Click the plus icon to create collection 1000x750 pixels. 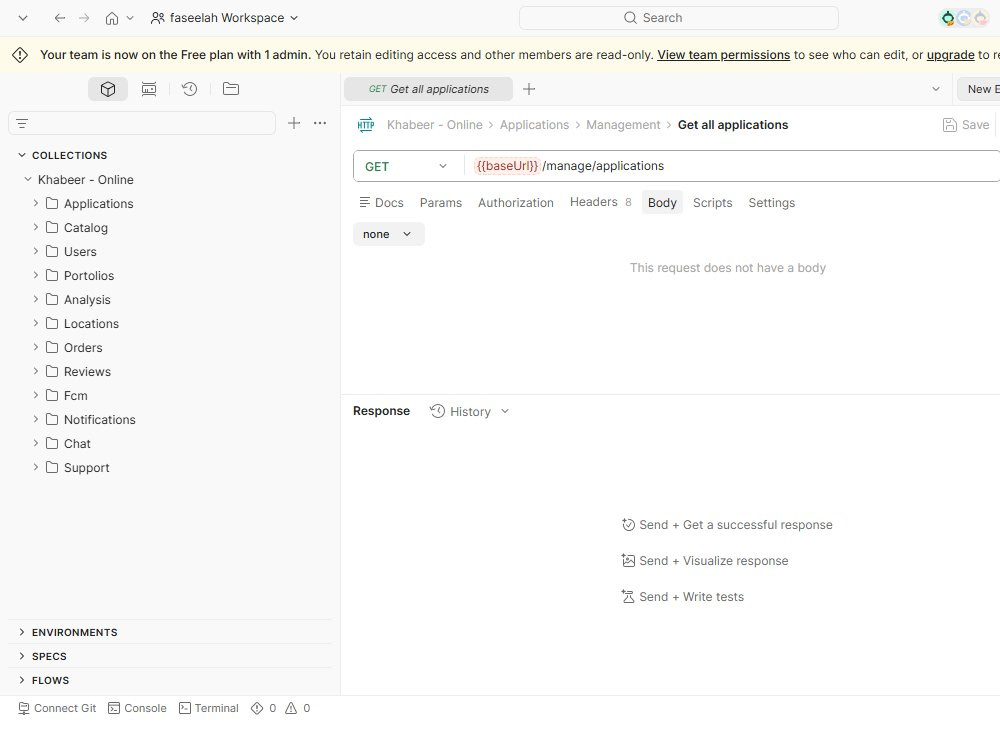294,123
